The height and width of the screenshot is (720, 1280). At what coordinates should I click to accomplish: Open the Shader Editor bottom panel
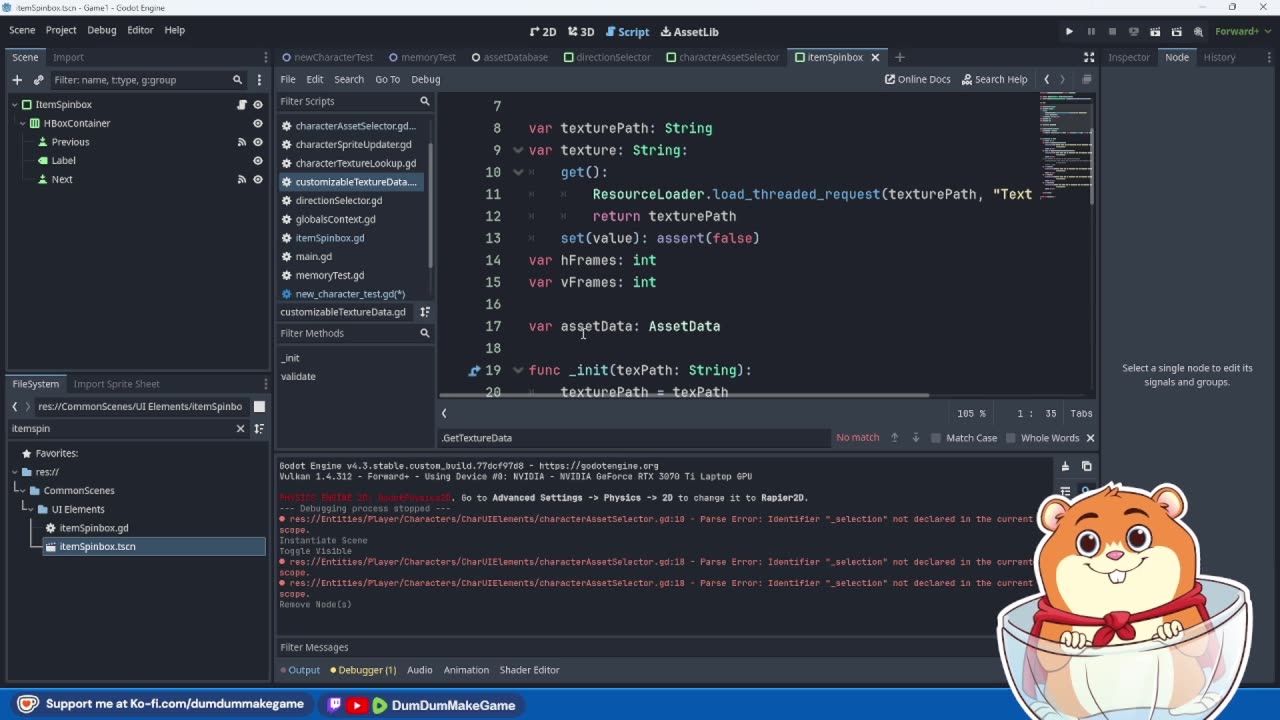point(529,670)
